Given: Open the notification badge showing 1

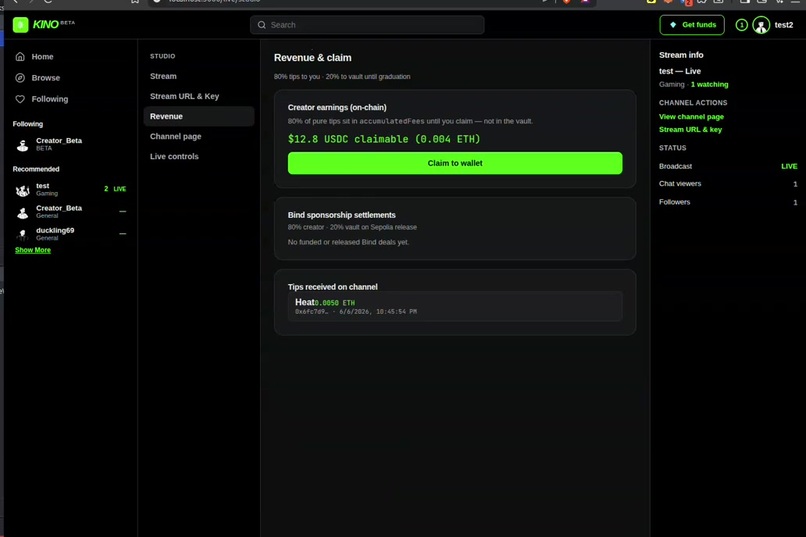Looking at the screenshot, I should tap(741, 25).
